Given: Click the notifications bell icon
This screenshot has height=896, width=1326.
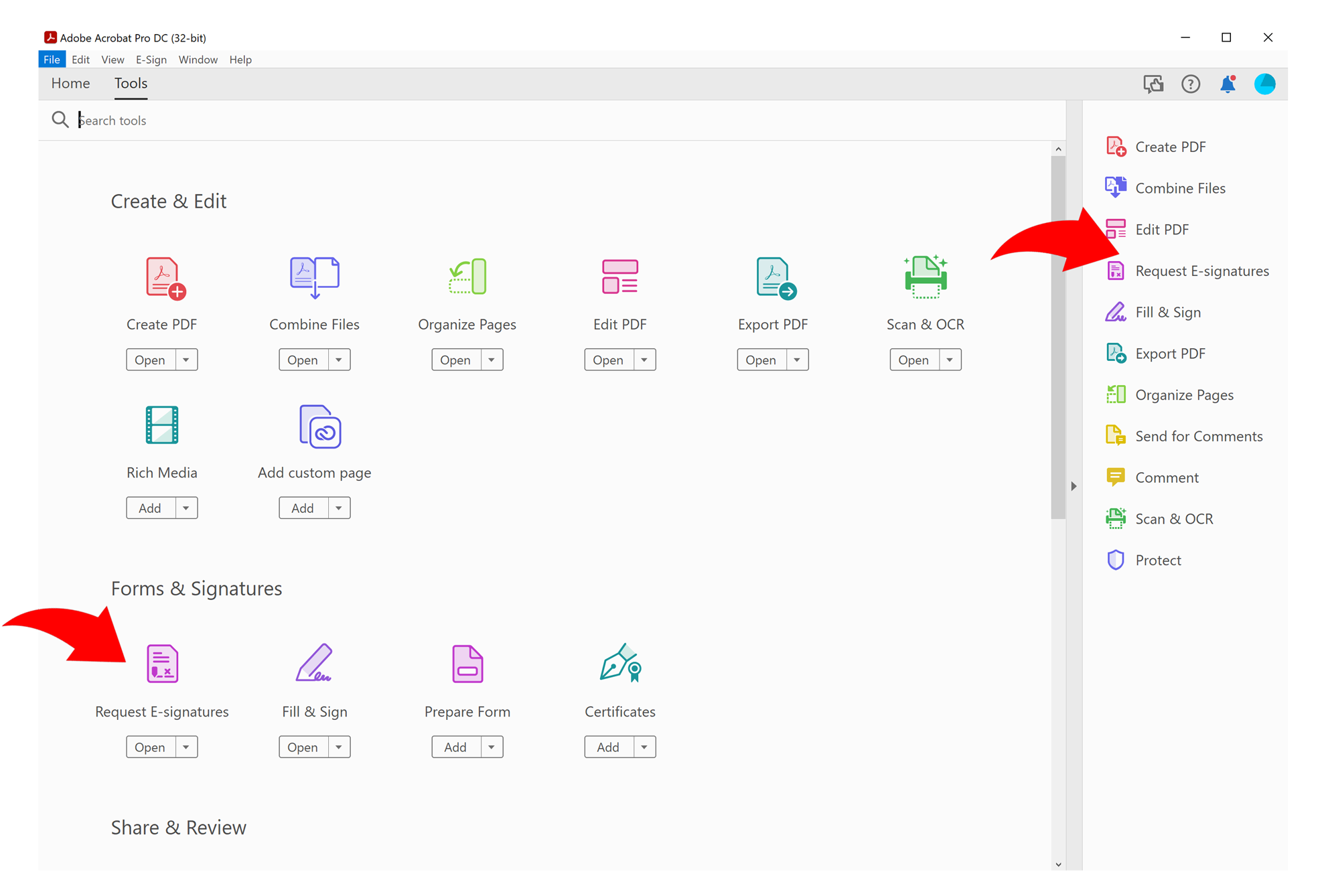Looking at the screenshot, I should [1228, 84].
